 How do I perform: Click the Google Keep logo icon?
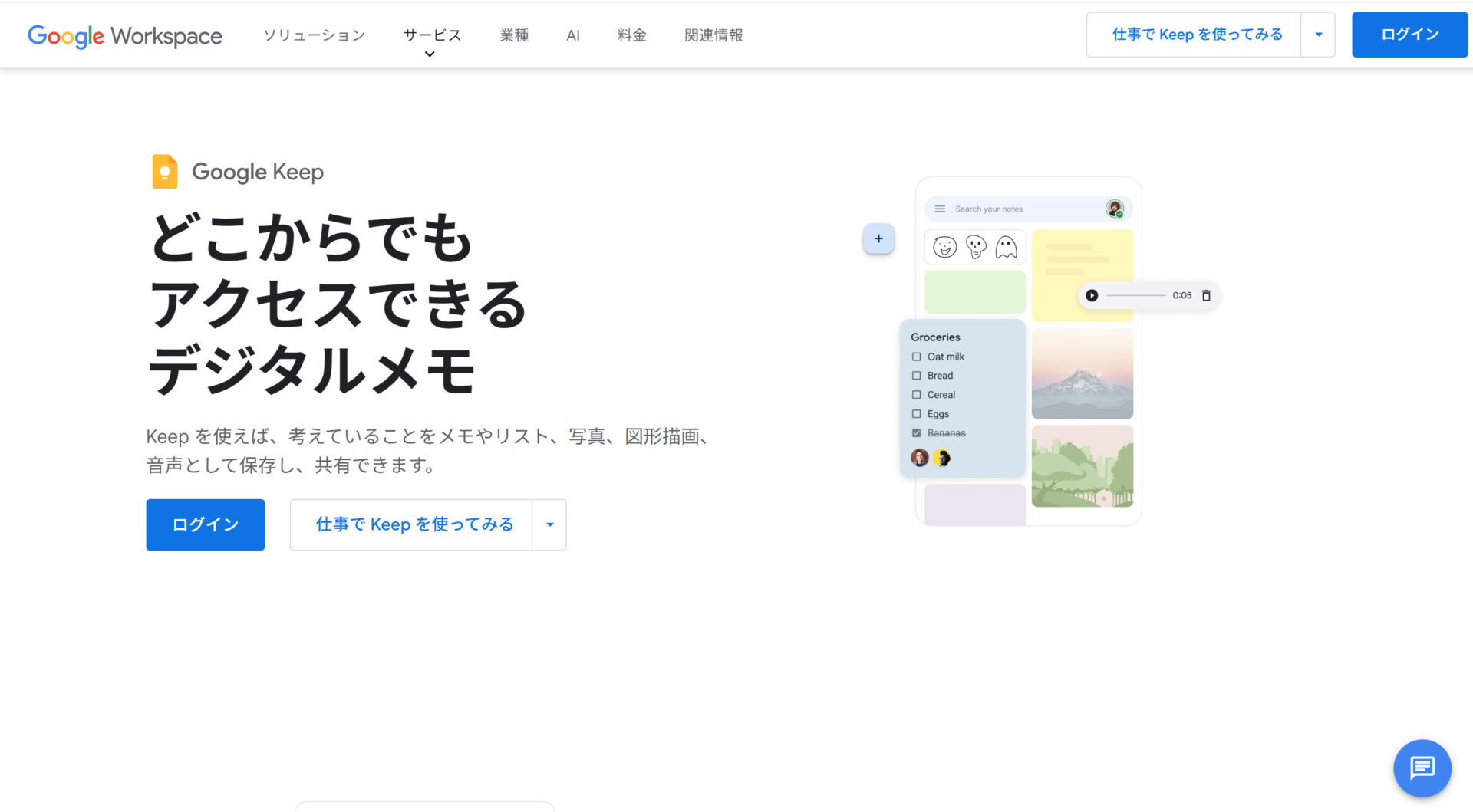163,172
